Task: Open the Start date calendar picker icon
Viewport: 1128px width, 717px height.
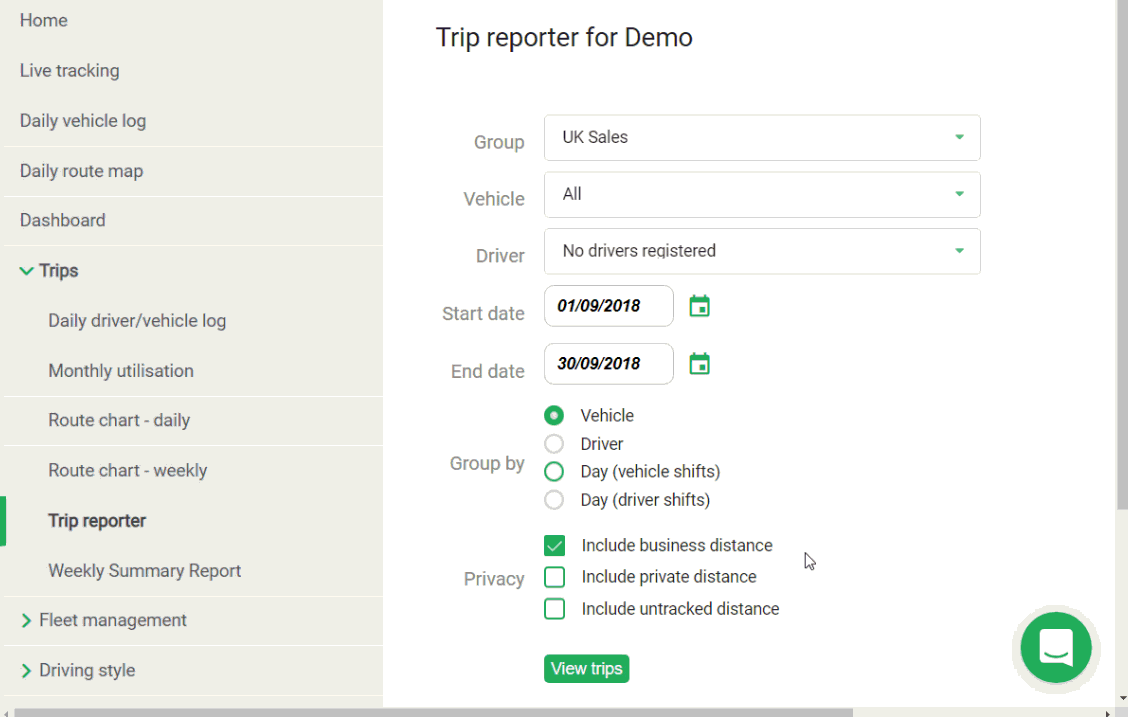Action: (x=699, y=306)
